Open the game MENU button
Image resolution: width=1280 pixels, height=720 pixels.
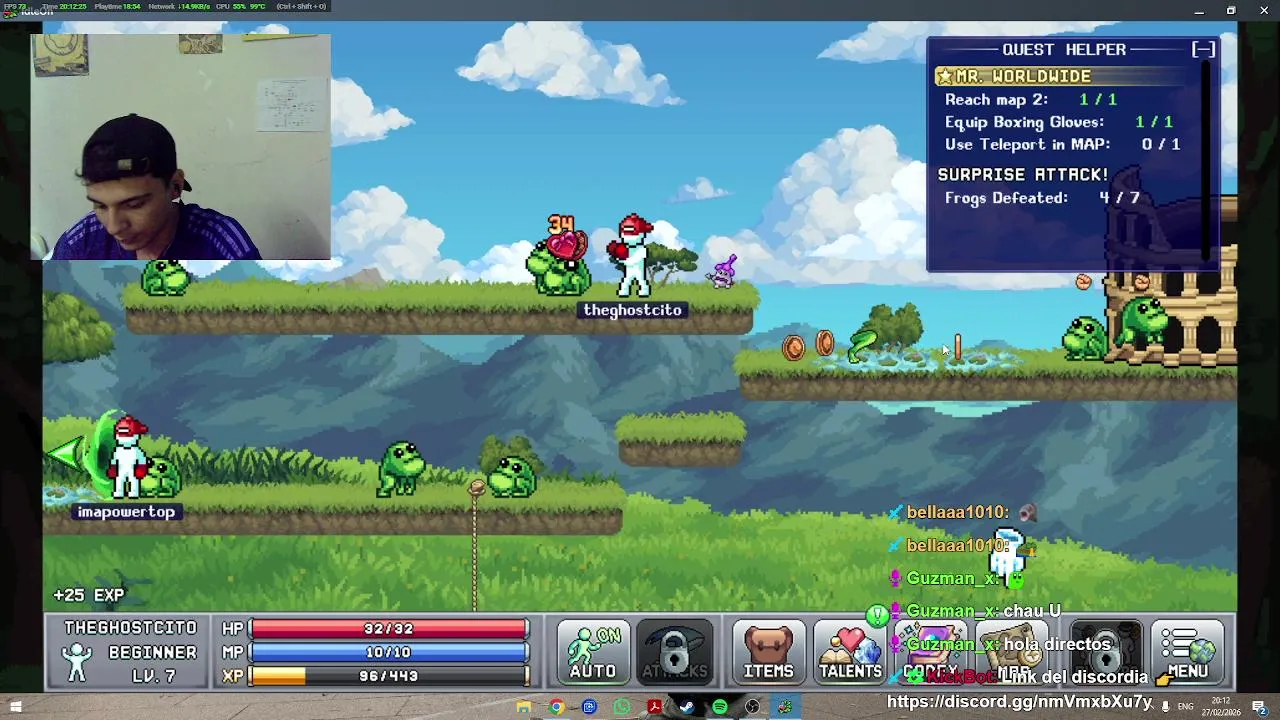pos(1187,652)
